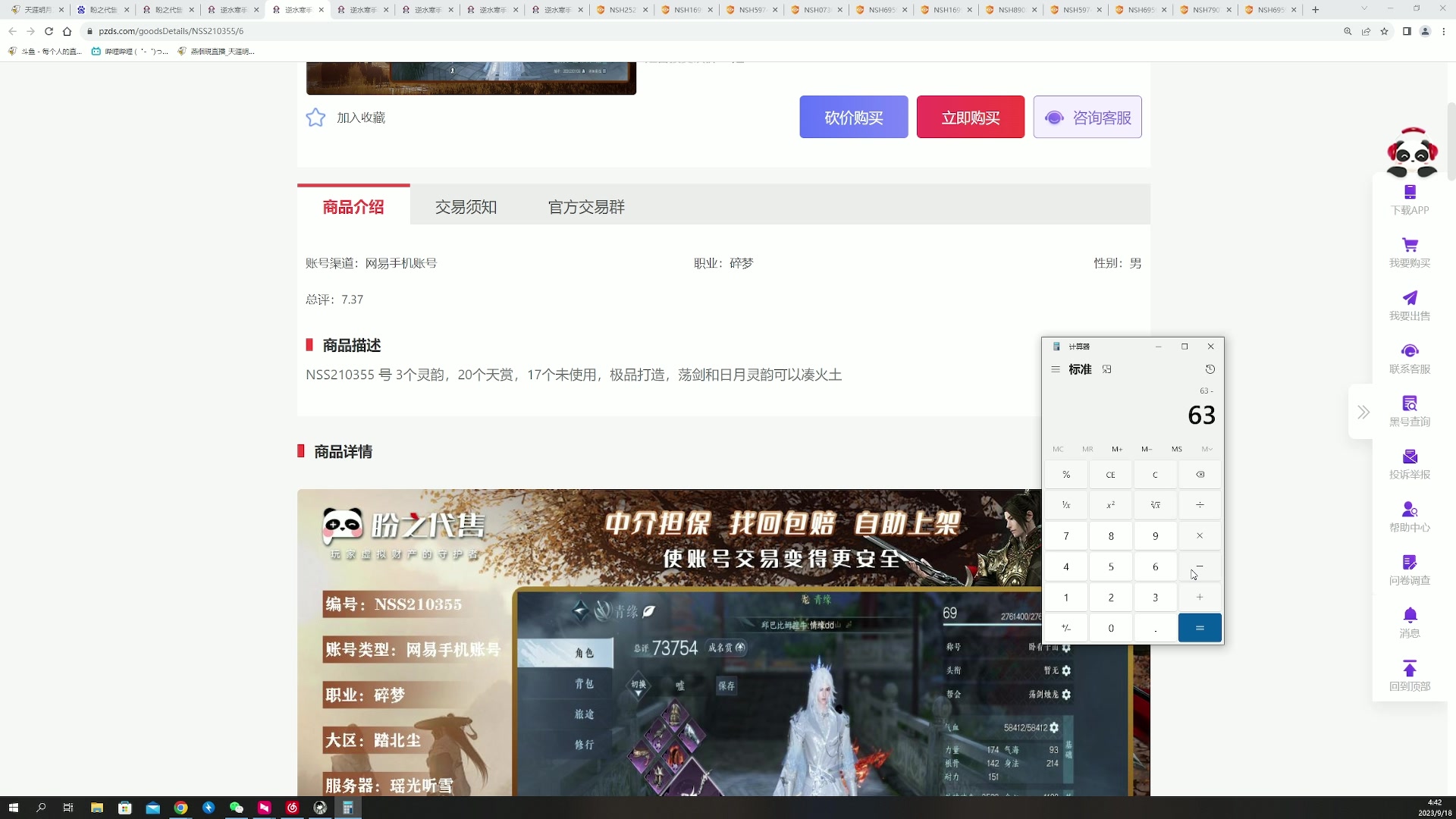Open the M▾ memory dropdown in Calculator
Viewport: 1456px width, 819px height.
click(1206, 449)
